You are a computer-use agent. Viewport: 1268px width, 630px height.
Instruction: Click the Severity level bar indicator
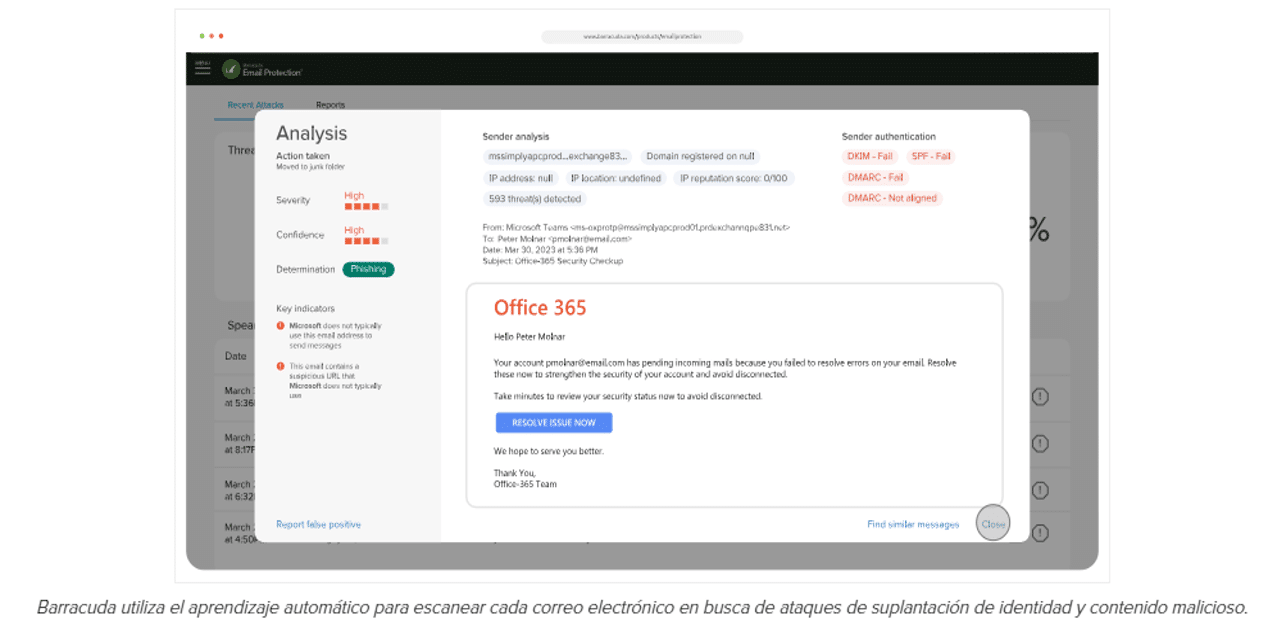(366, 206)
